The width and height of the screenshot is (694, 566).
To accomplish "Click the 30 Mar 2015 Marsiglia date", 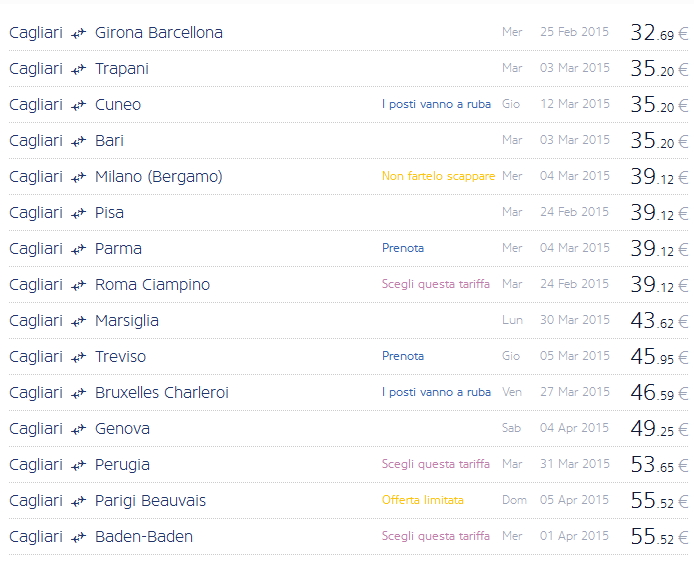I will (574, 320).
